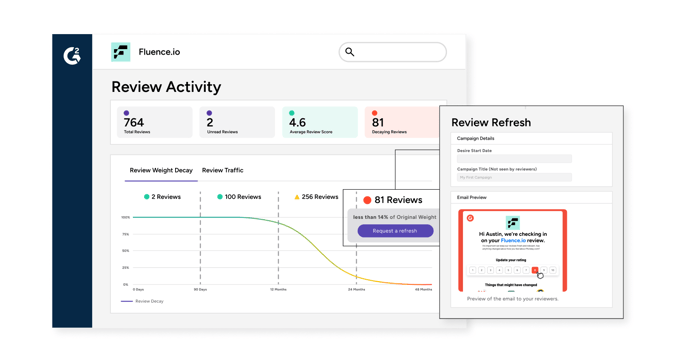Click the Fluence.io link in email preview
This screenshot has width=675, height=364.
click(513, 241)
